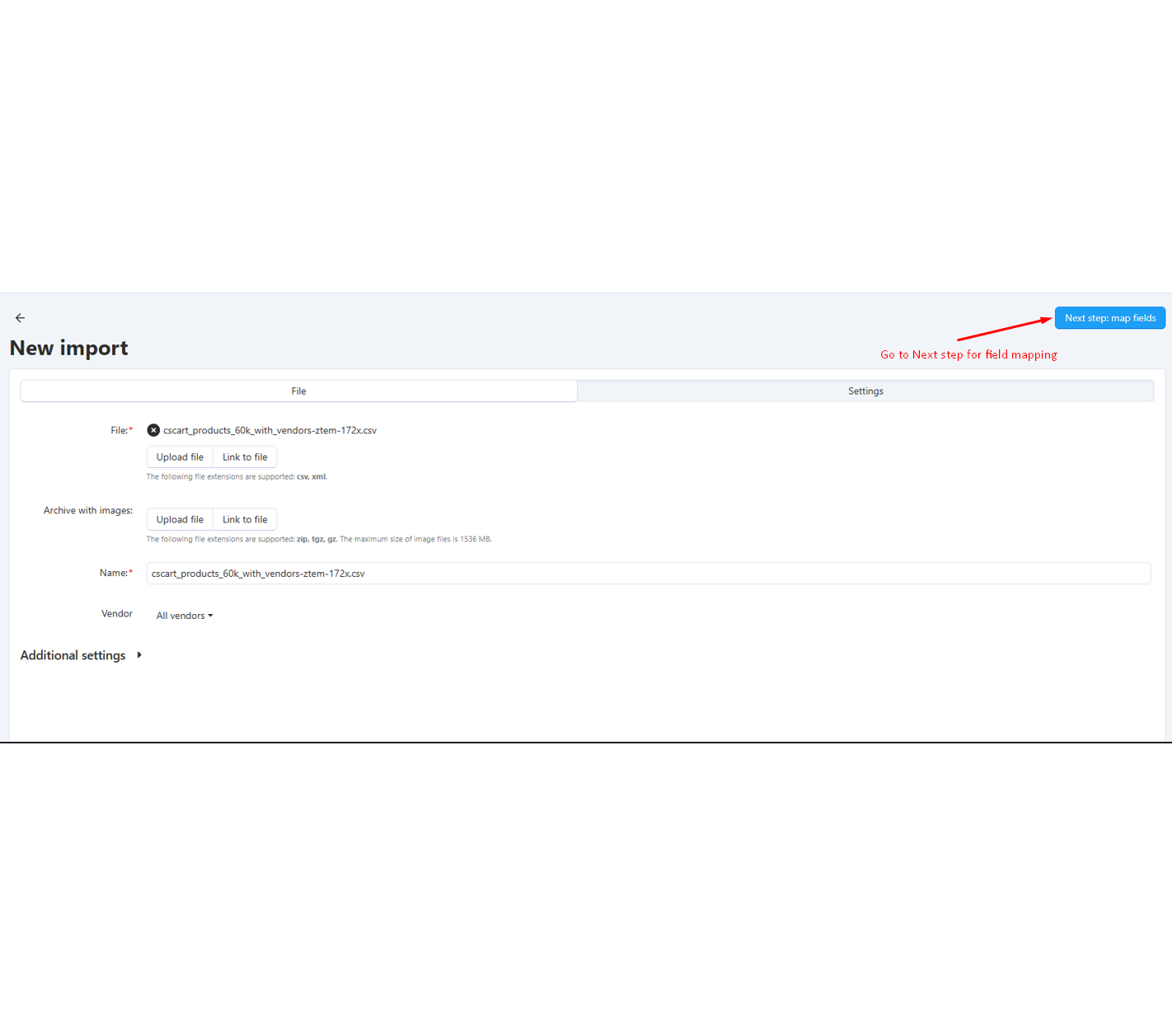1172x1036 pixels.
Task: Select the File tab
Action: pyautogui.click(x=298, y=391)
